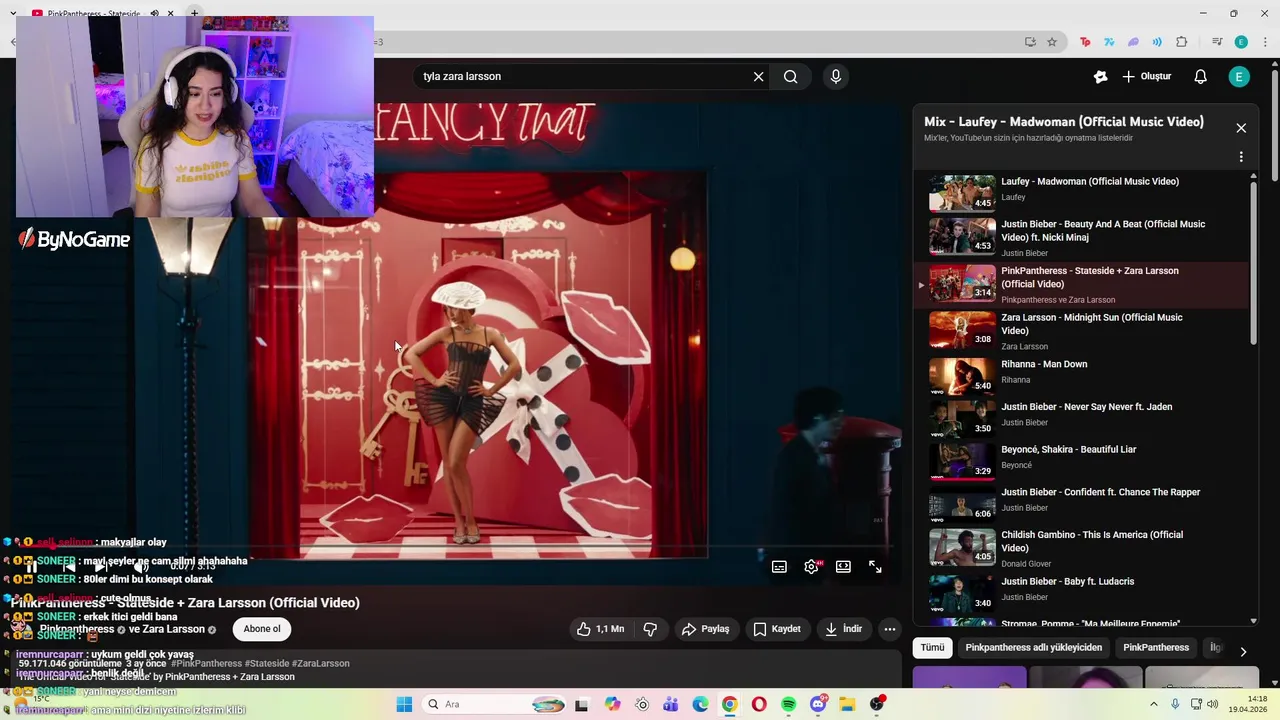Click the YouTube search magnifier button
The width and height of the screenshot is (1280, 720).
[x=791, y=76]
